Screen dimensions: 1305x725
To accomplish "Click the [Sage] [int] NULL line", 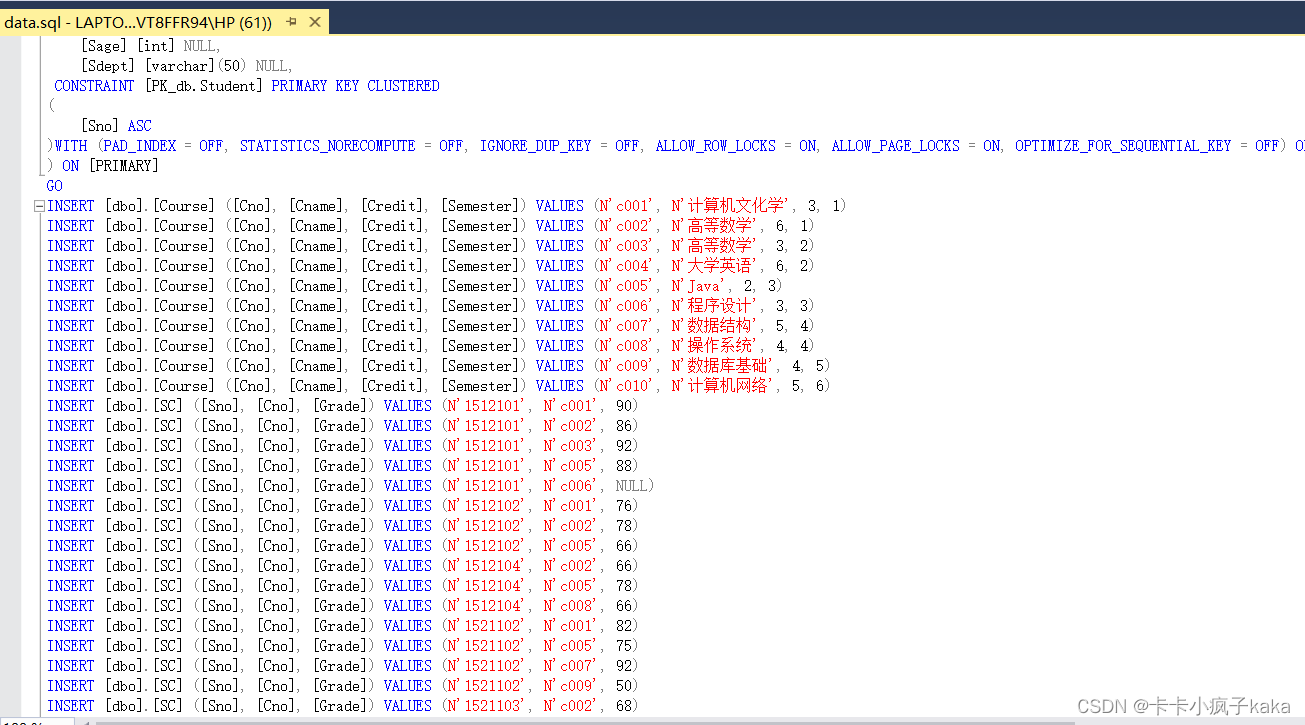I will pyautogui.click(x=150, y=46).
